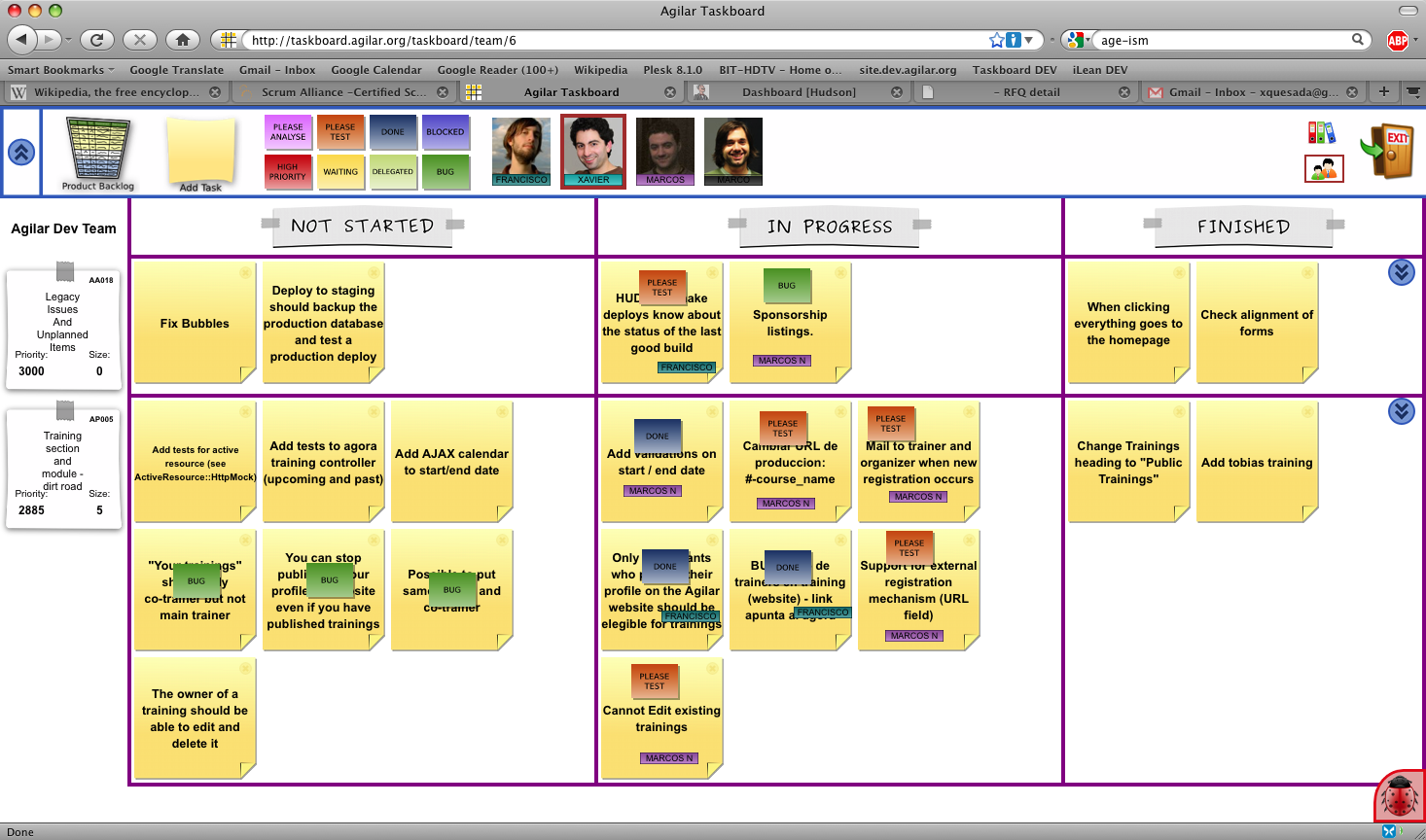Click the ladybug icon in bottom corner

point(1400,799)
